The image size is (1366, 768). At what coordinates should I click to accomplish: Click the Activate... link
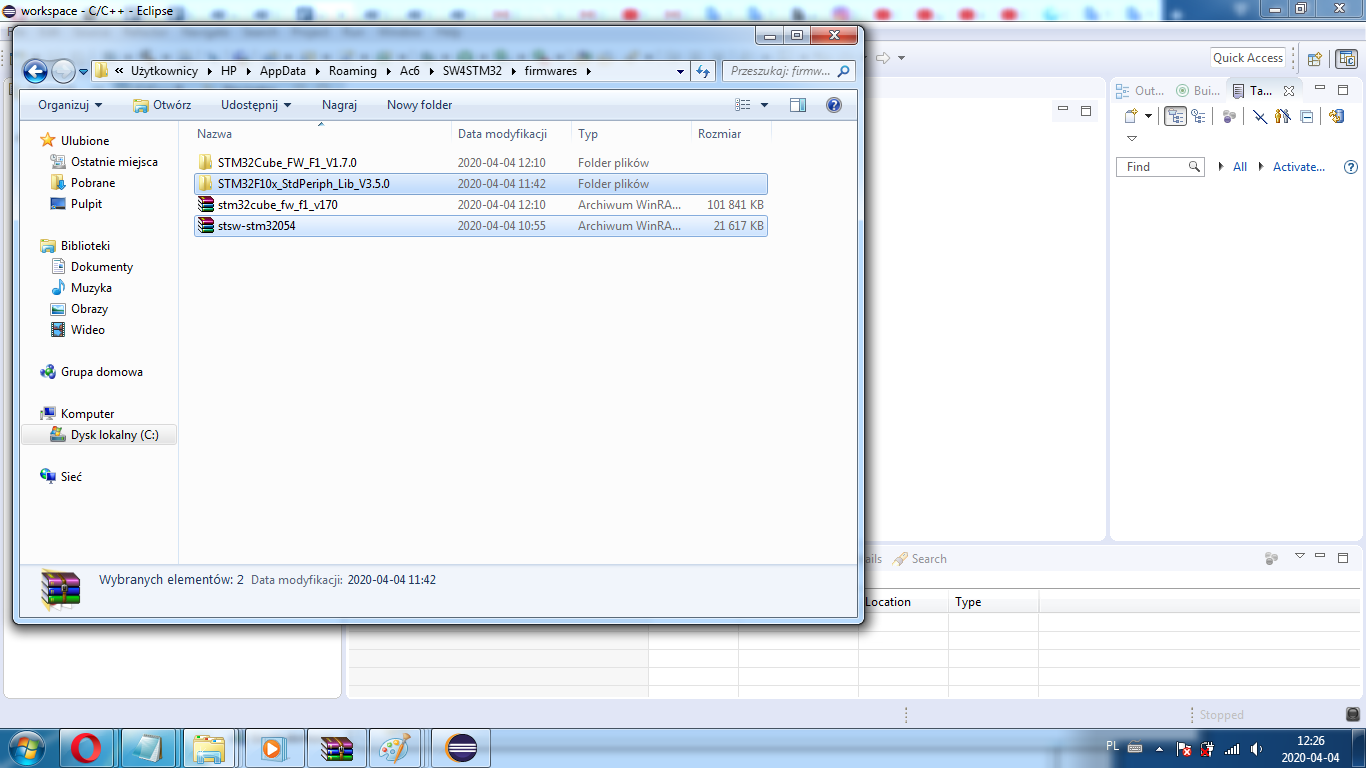1299,167
